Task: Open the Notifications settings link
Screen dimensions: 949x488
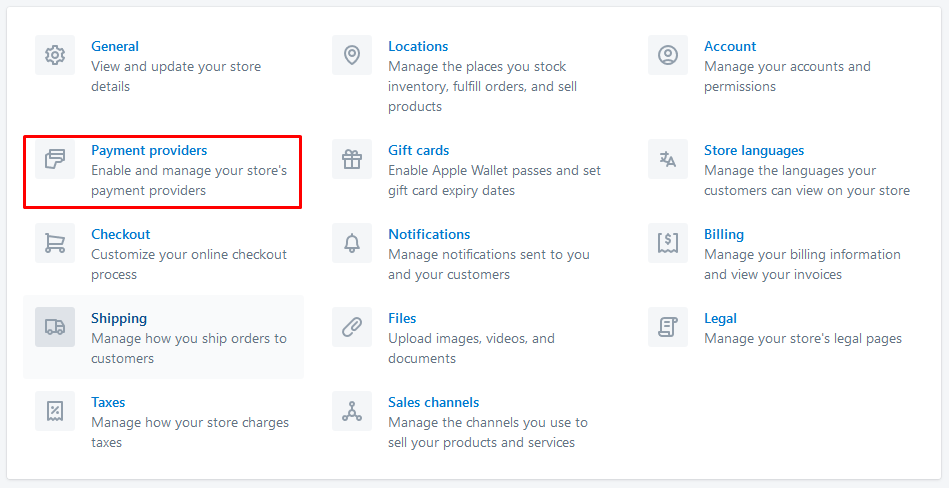Action: (x=429, y=234)
